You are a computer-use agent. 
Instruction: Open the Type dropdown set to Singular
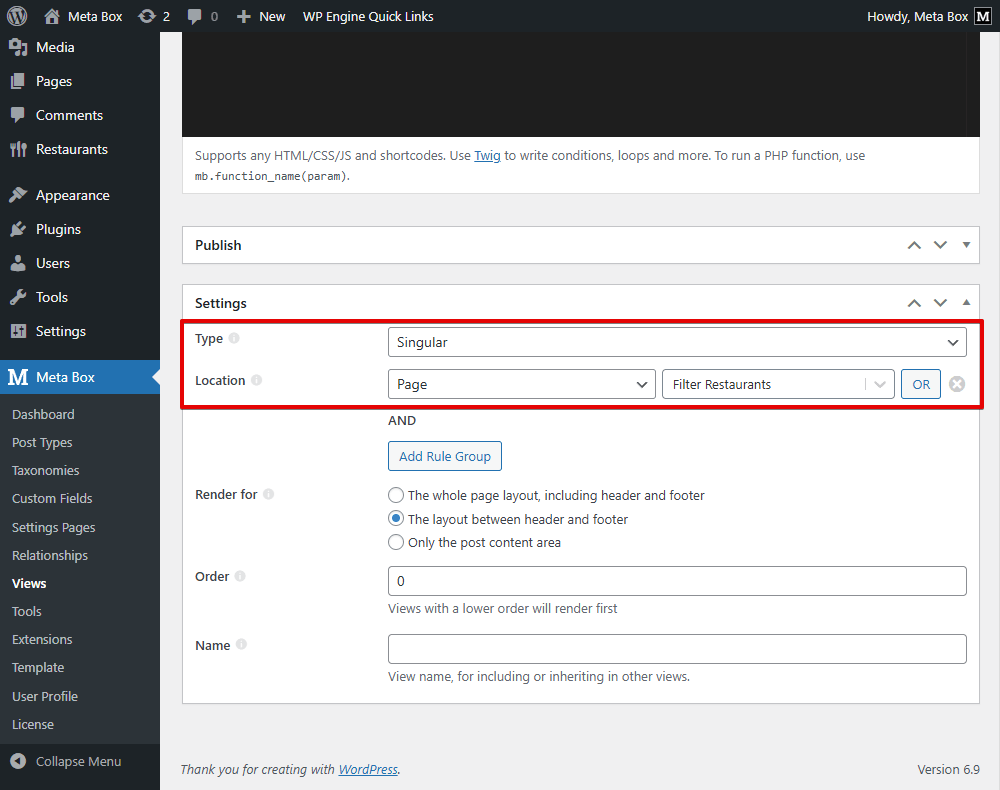pos(676,342)
